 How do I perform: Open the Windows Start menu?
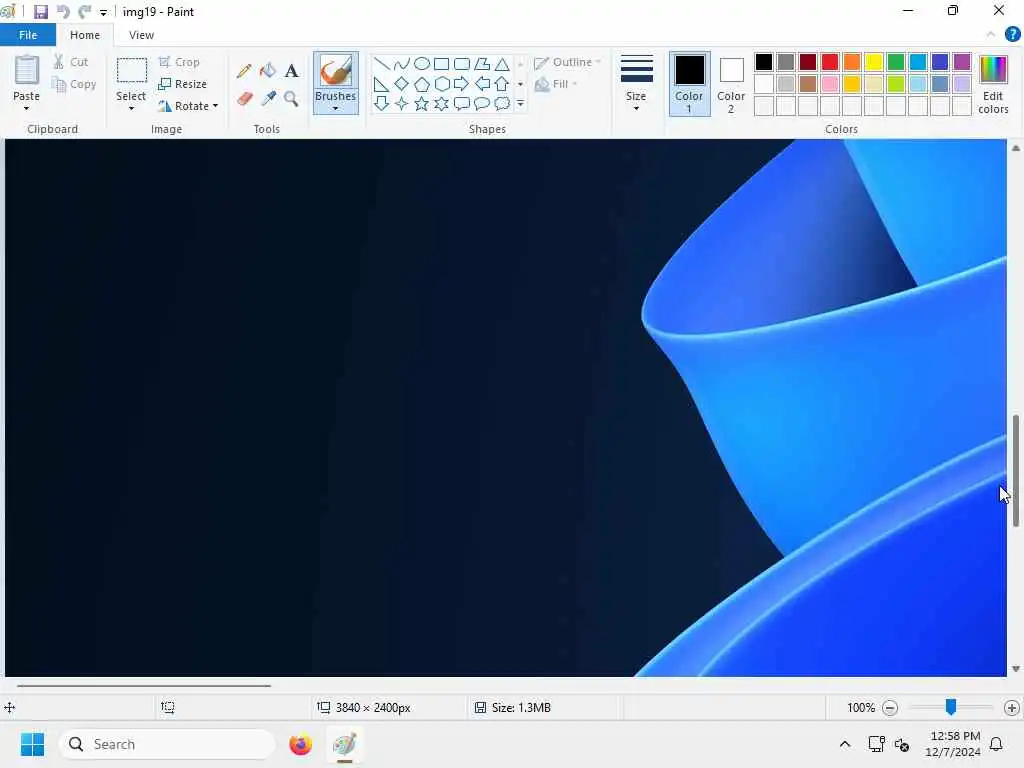click(32, 744)
